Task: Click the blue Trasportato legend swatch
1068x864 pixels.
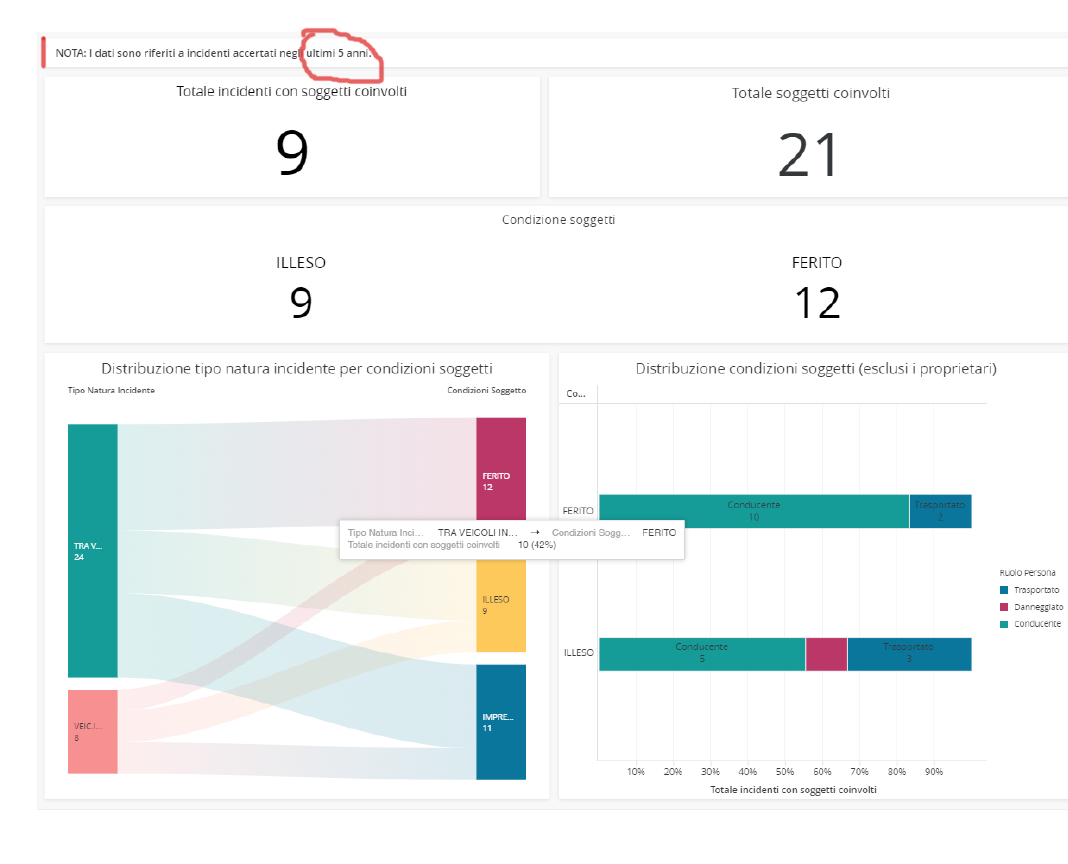Action: (x=1005, y=590)
